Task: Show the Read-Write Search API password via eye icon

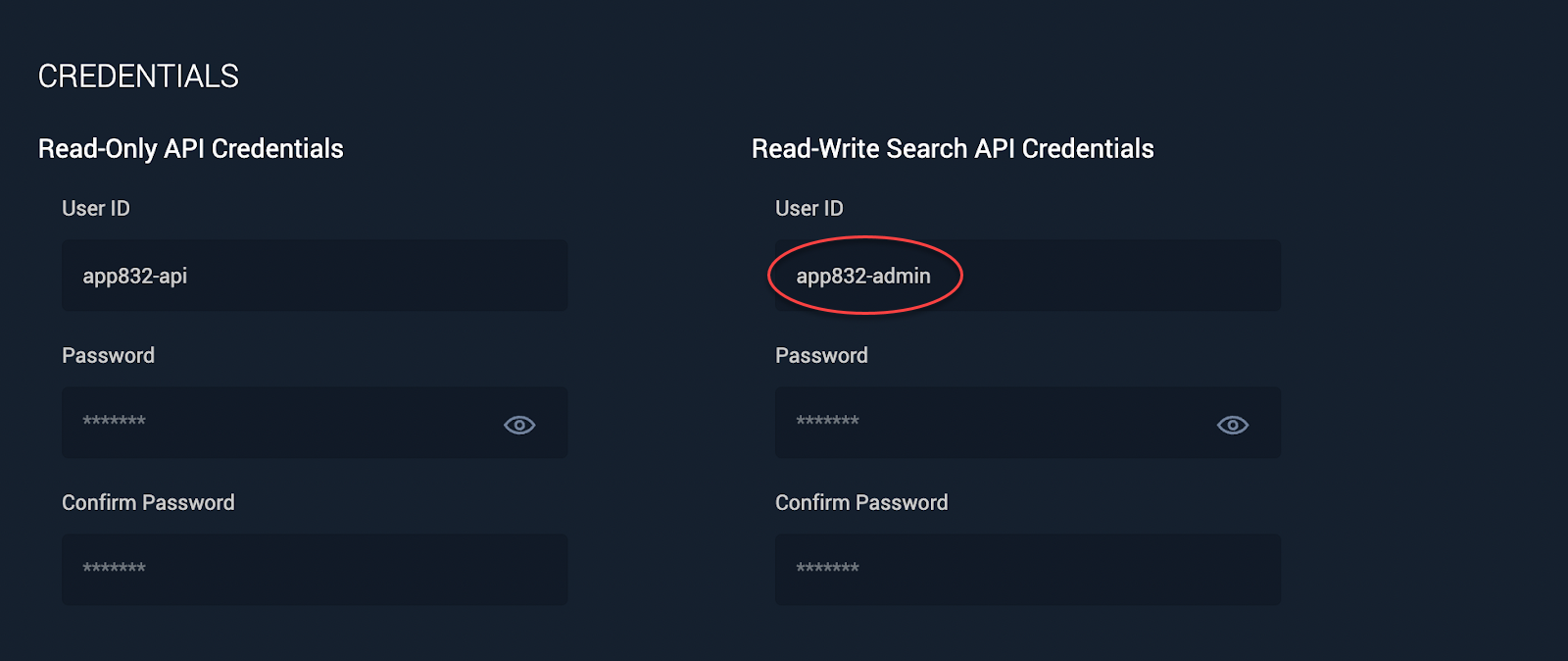Action: click(x=1233, y=425)
